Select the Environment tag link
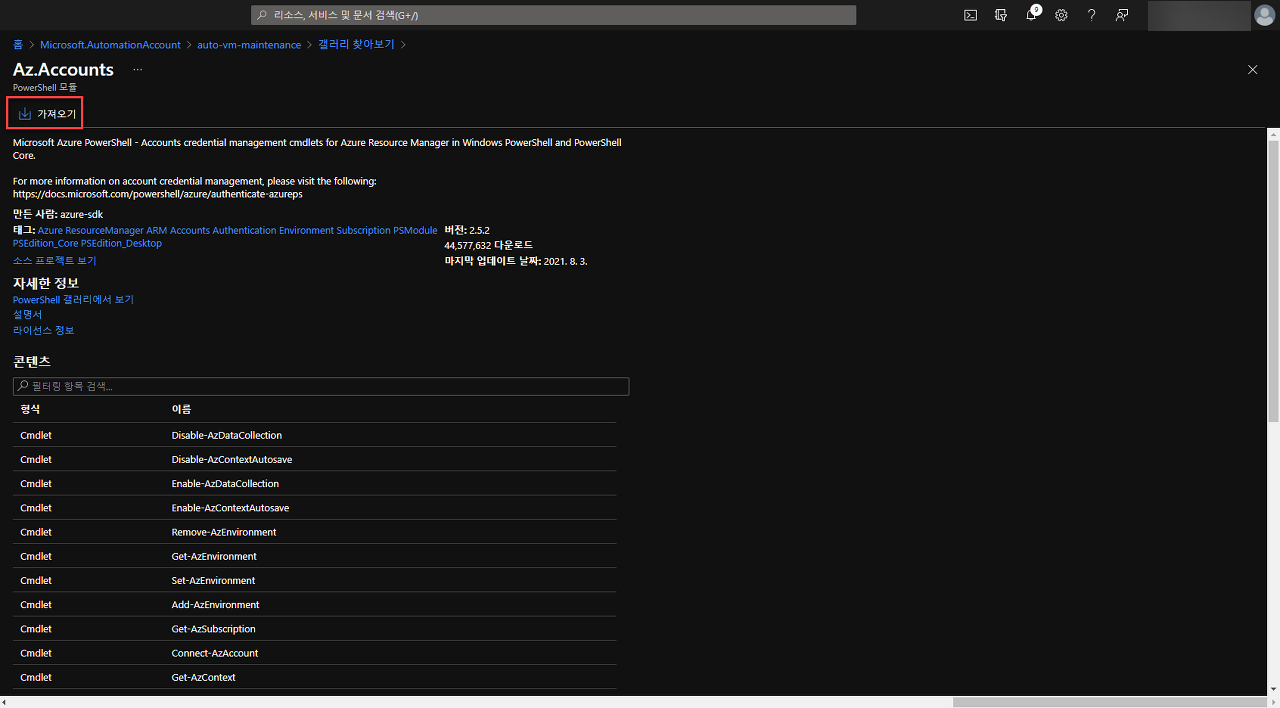 tap(306, 230)
